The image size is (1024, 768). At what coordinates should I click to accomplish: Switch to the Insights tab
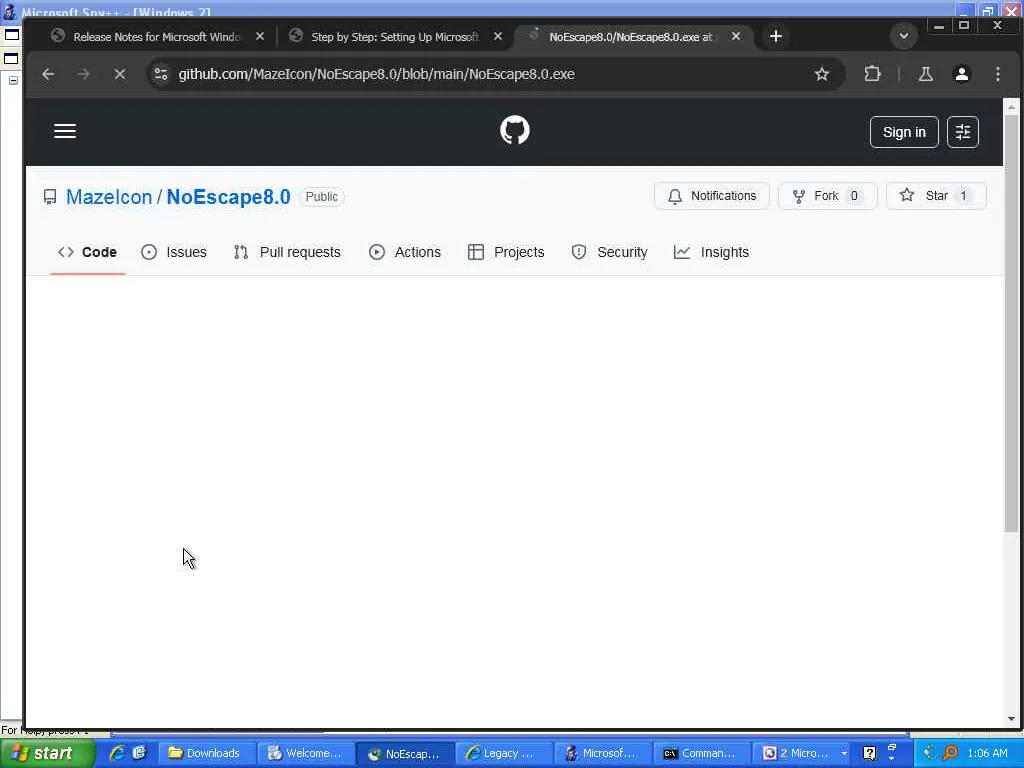(x=711, y=252)
